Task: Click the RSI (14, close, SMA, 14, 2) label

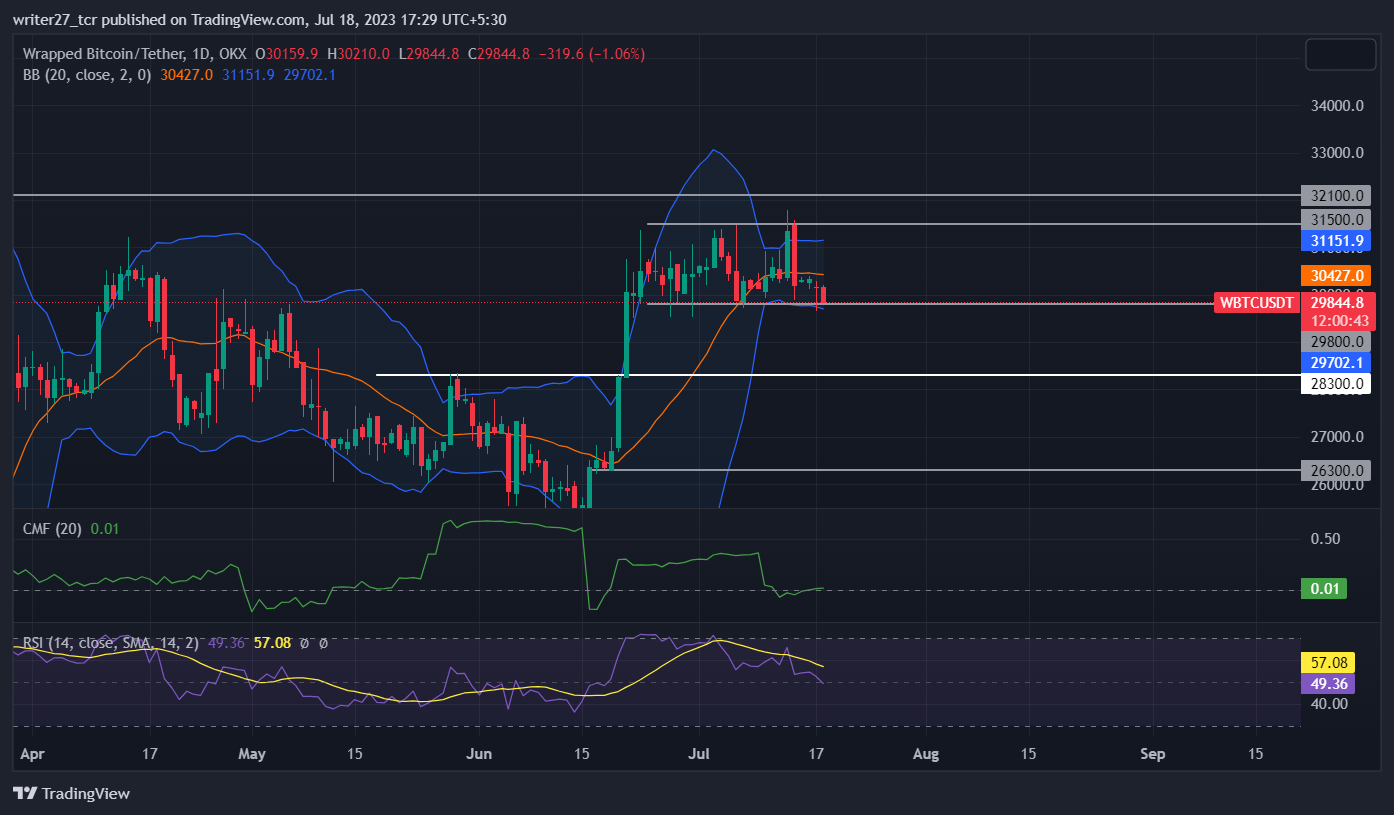Action: click(x=110, y=643)
